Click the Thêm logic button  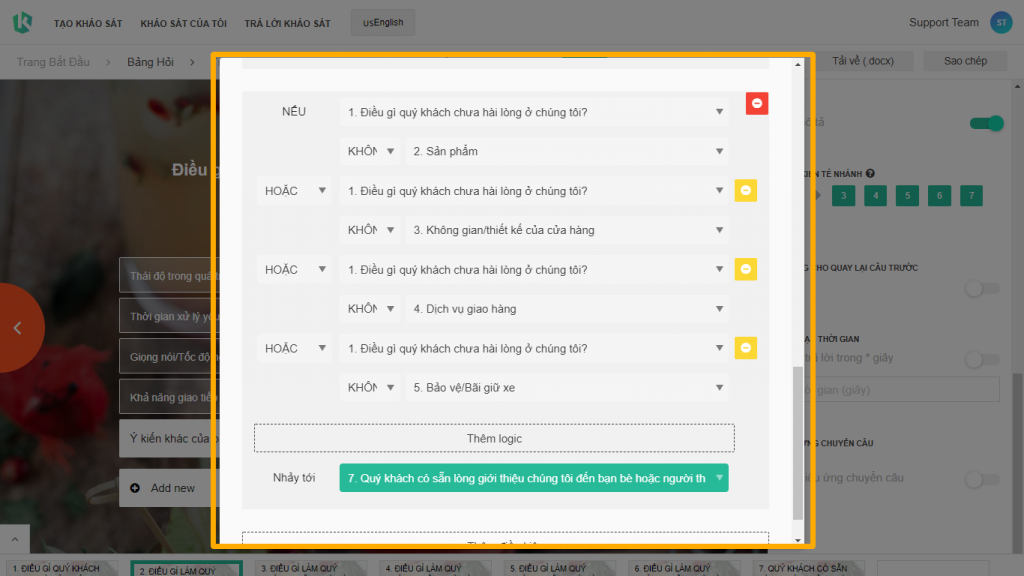[x=494, y=438]
